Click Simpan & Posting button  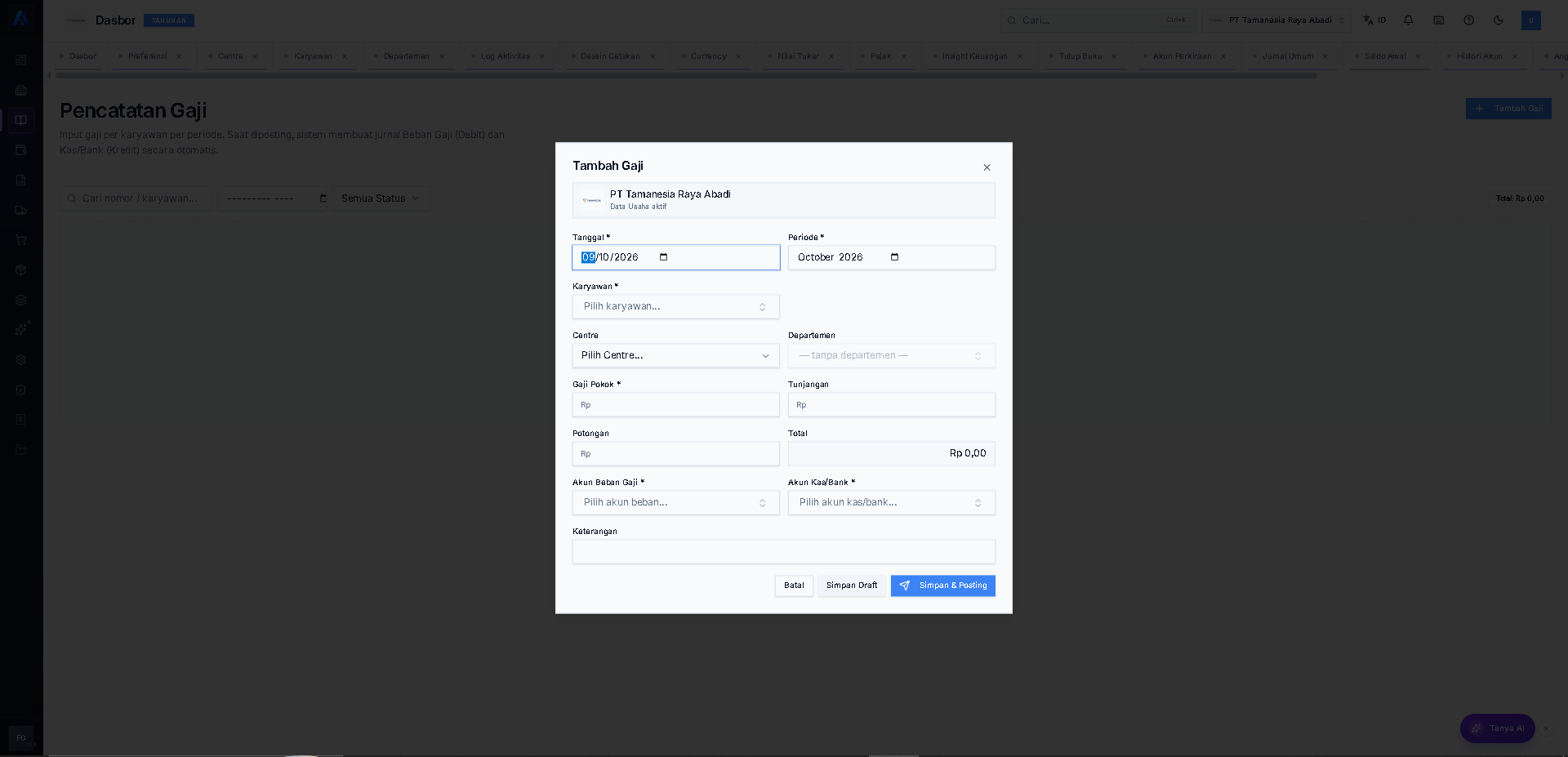pos(943,586)
